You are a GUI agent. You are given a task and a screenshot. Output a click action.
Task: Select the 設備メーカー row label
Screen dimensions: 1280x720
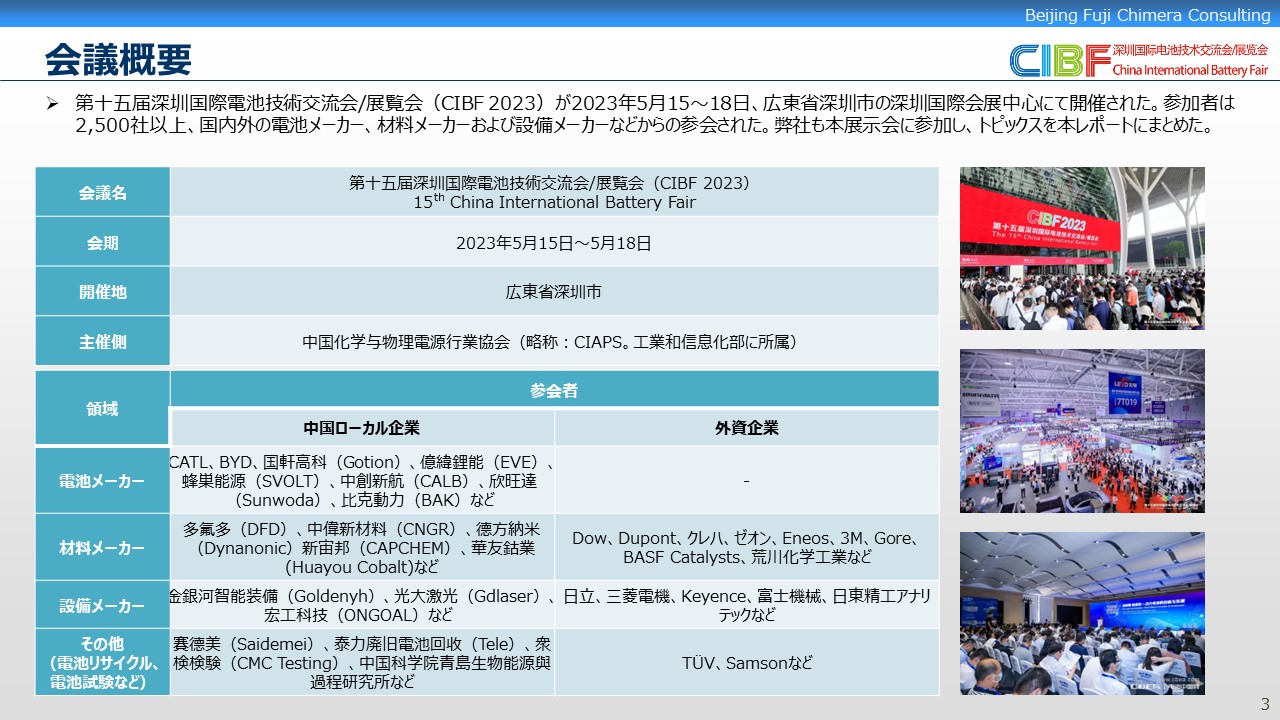pyautogui.click(x=103, y=605)
